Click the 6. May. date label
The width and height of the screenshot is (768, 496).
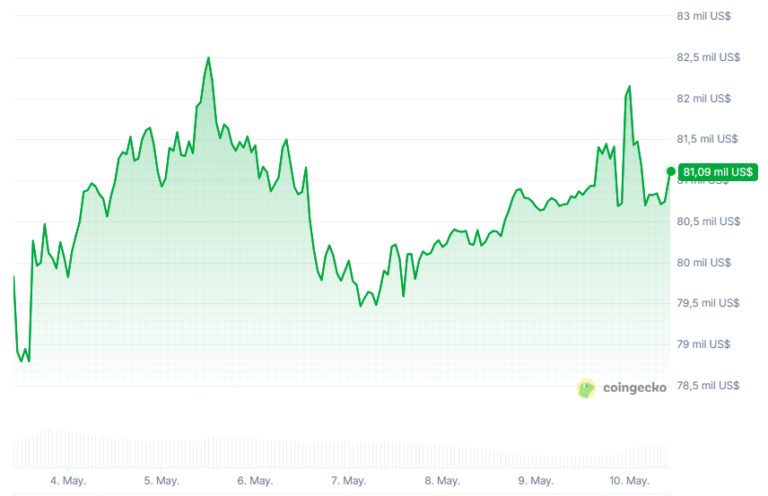pyautogui.click(x=255, y=481)
